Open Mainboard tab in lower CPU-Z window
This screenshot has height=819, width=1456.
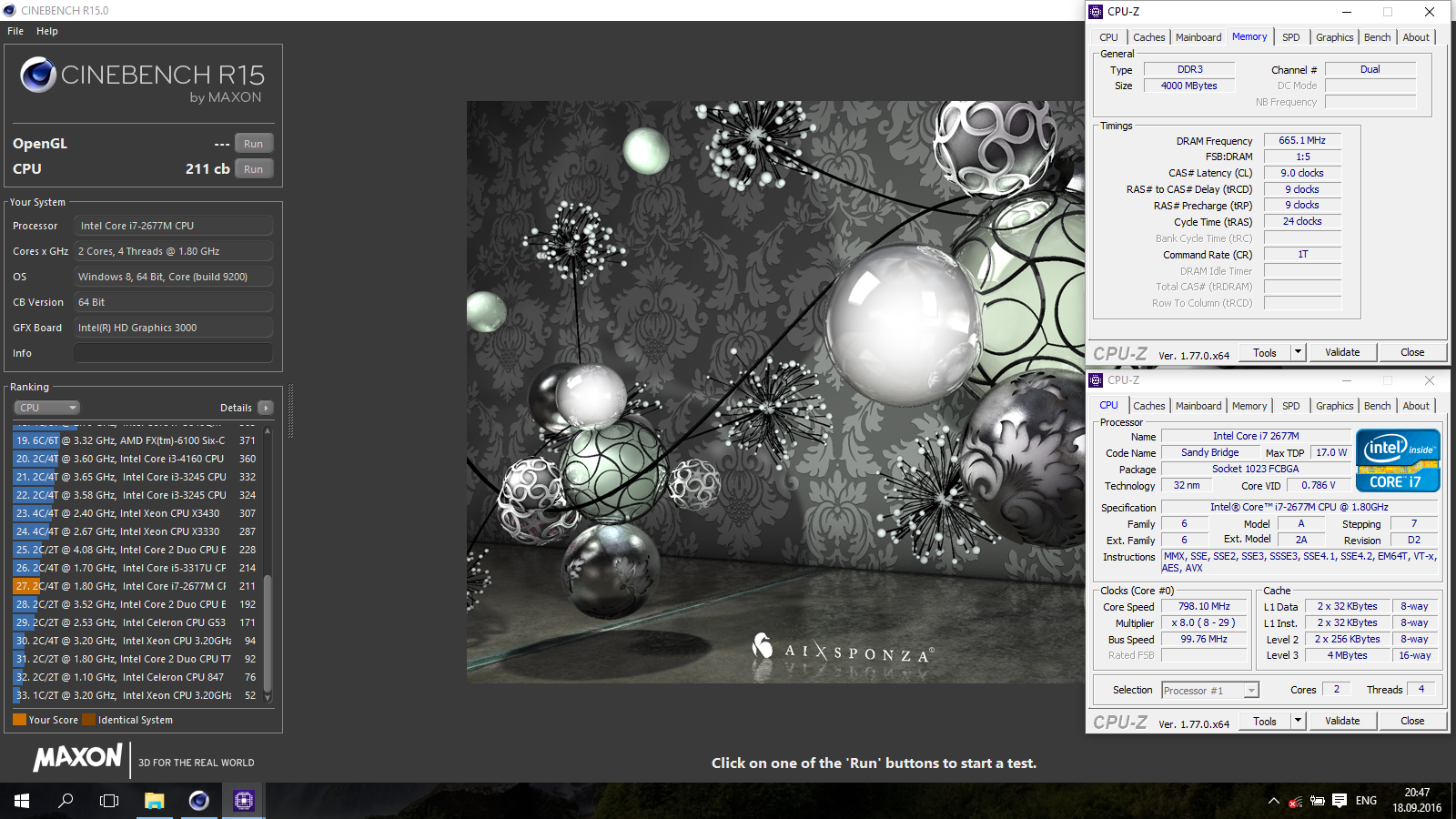click(x=1198, y=406)
